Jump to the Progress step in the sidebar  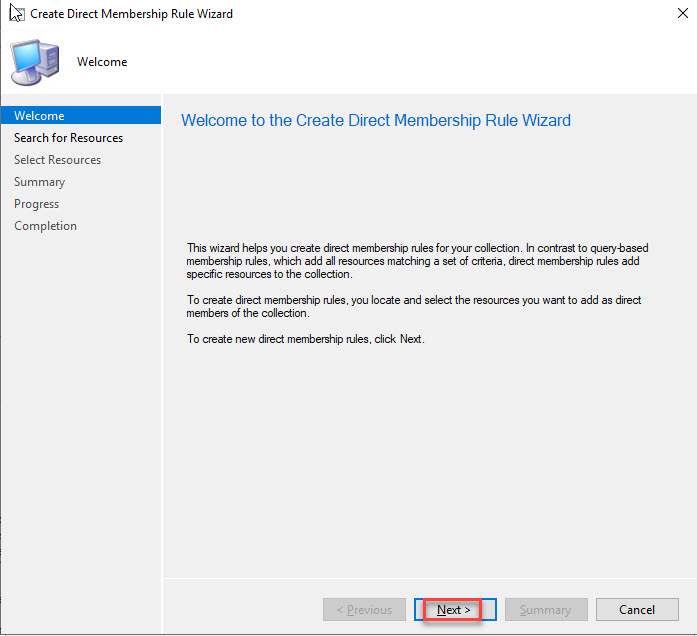(x=36, y=204)
